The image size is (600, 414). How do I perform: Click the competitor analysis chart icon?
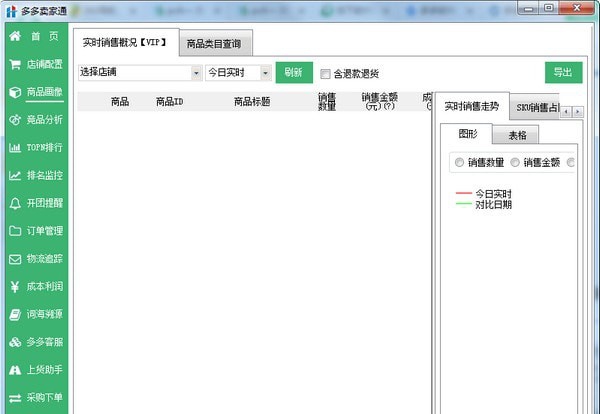click(15, 120)
